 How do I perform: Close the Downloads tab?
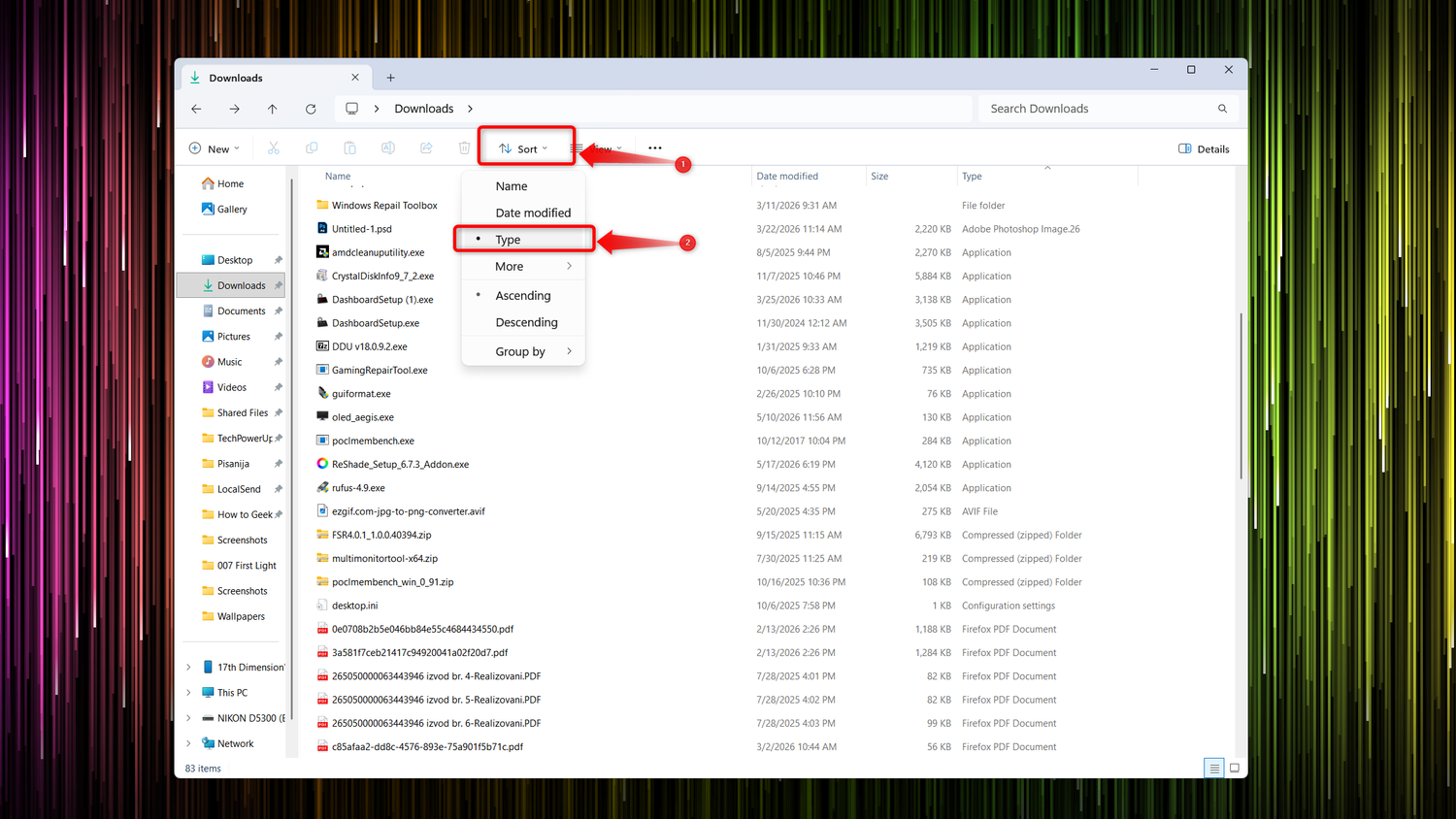355,78
